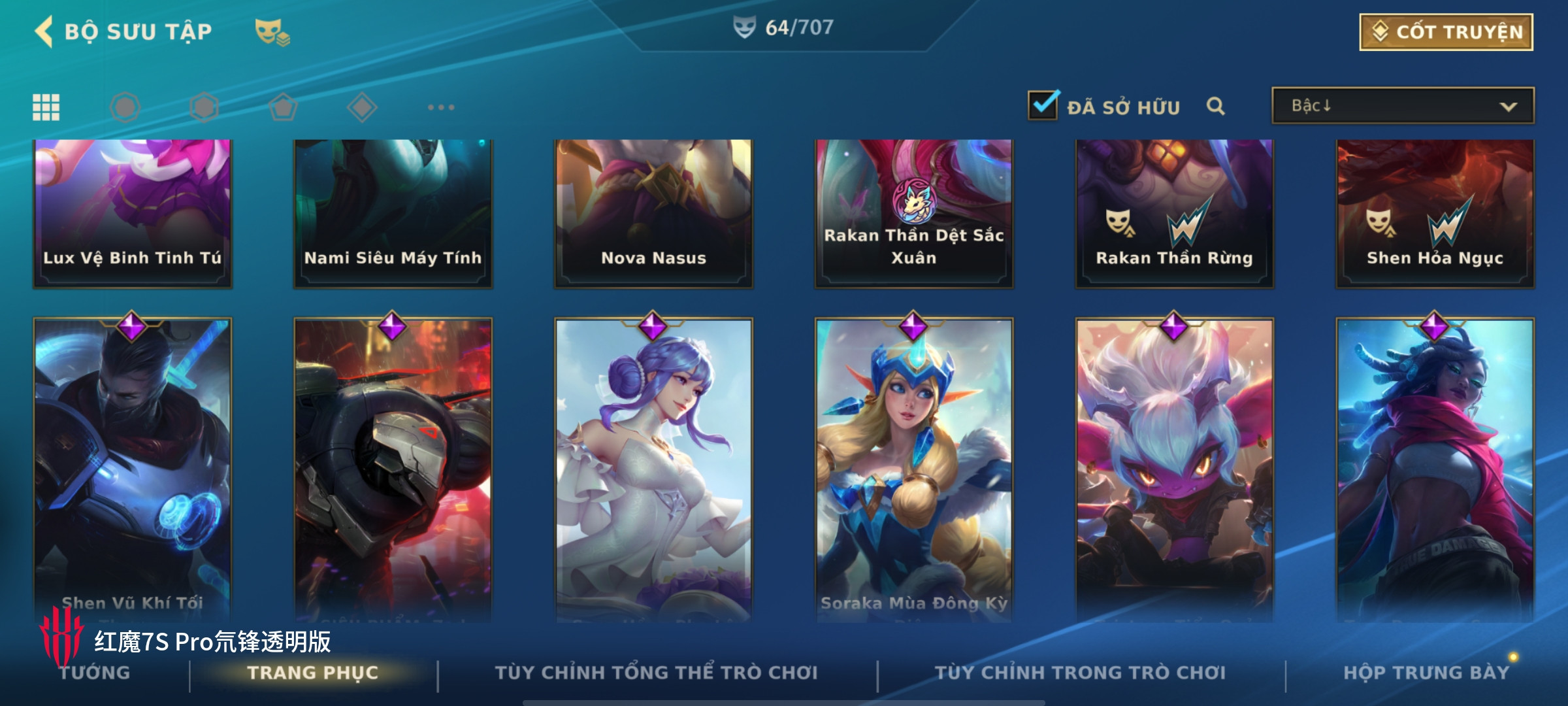This screenshot has width=1568, height=706.
Task: Select Rakan Thần Dệt Sắc Xuân card
Action: point(913,214)
